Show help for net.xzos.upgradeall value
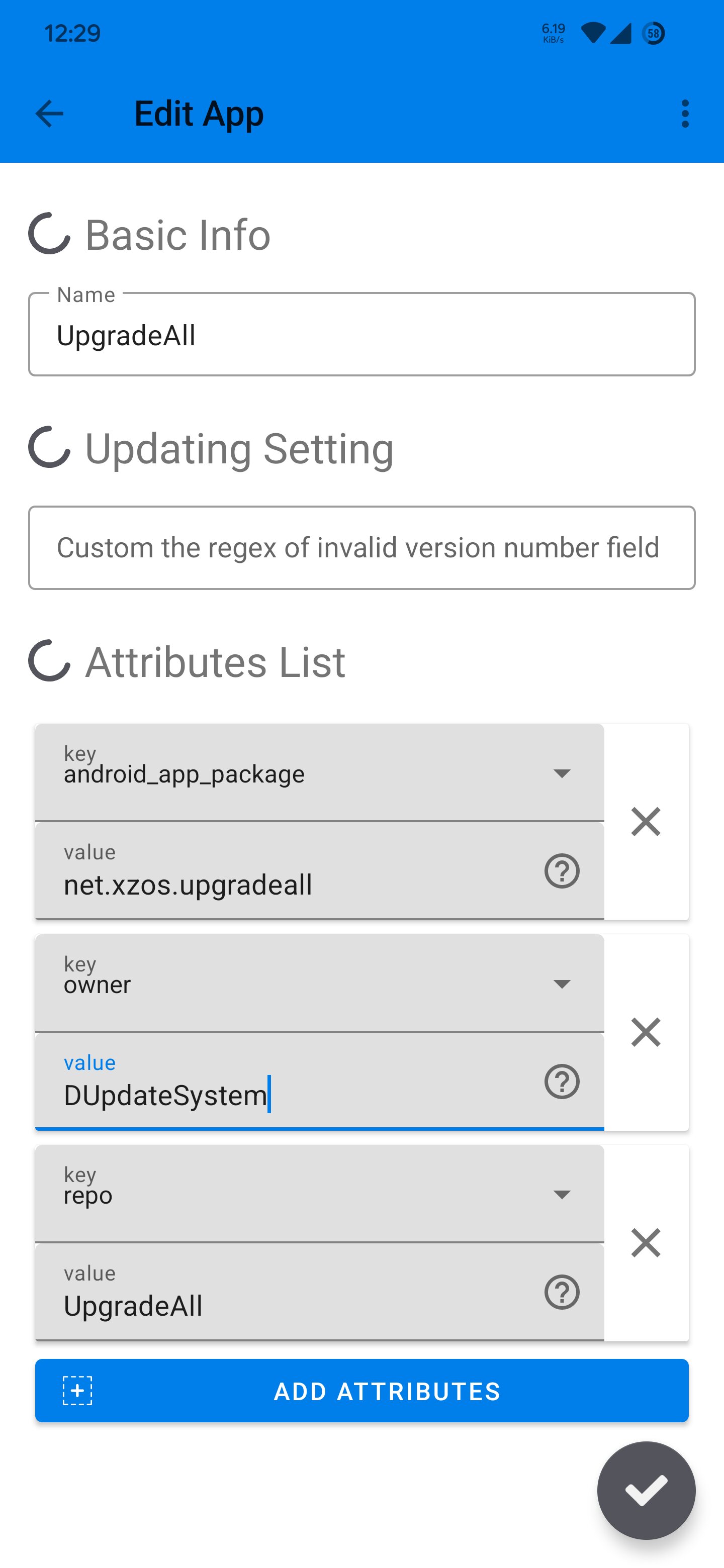 [x=562, y=871]
